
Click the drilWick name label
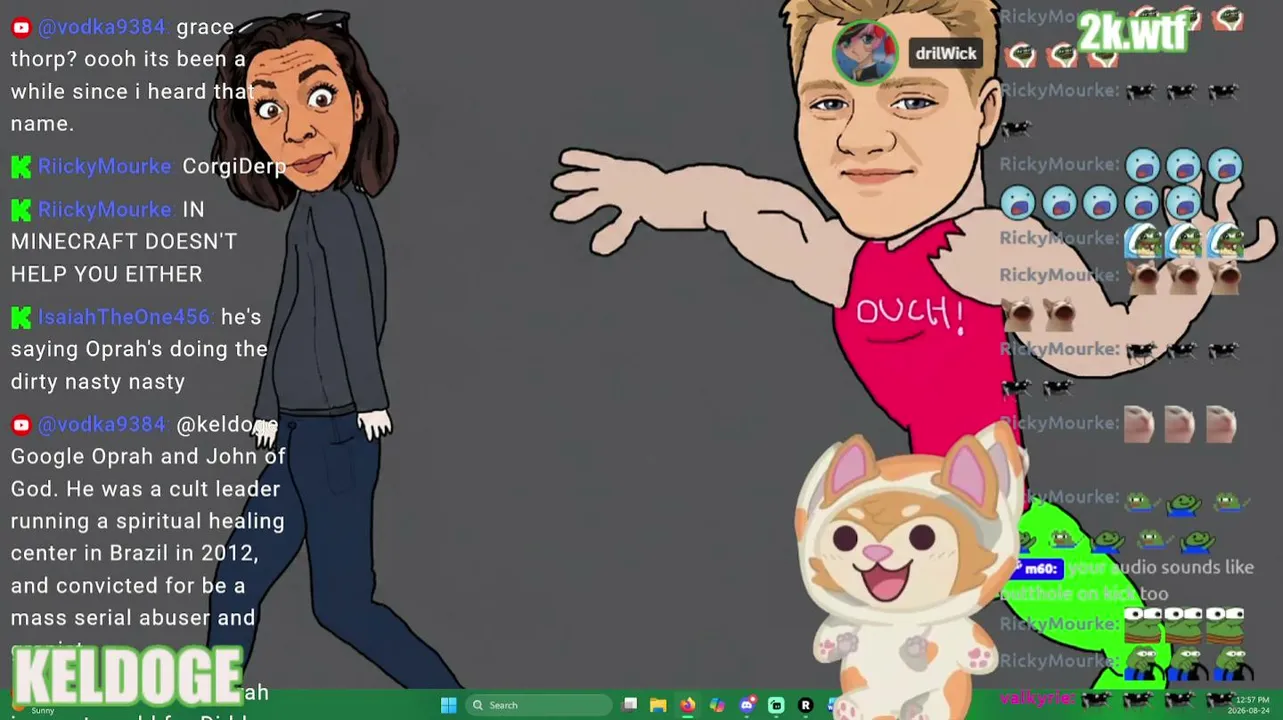pos(946,54)
